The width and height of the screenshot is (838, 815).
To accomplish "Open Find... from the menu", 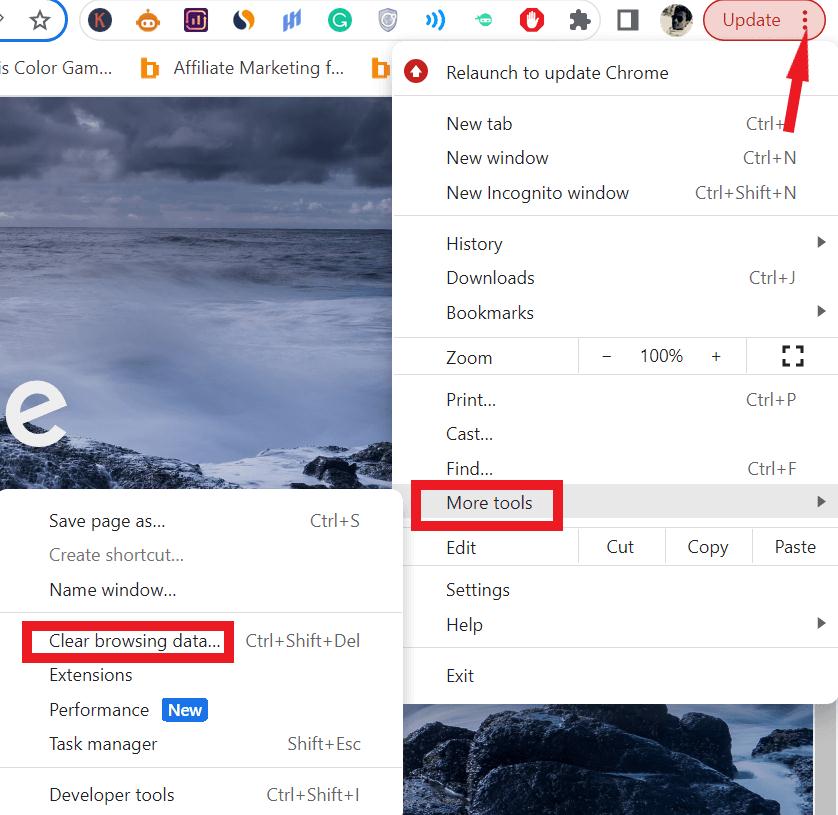I will [x=615, y=469].
